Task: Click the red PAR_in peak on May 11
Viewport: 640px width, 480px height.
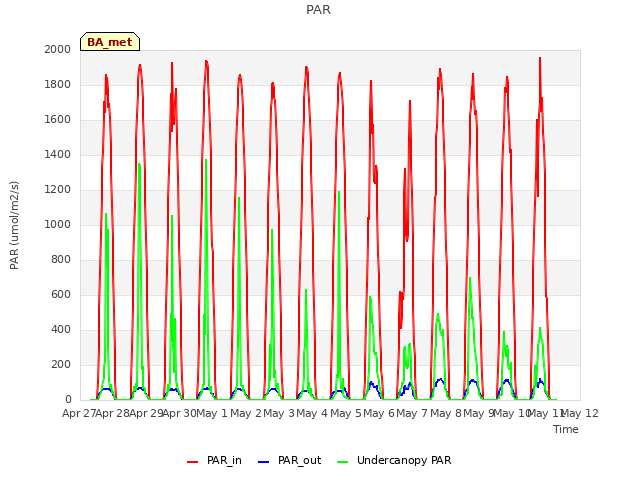Action: point(540,58)
